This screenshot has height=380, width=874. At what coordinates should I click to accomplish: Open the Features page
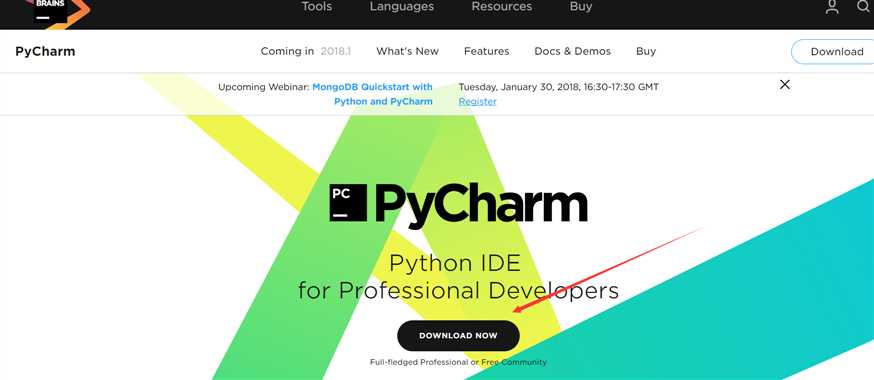pos(487,51)
